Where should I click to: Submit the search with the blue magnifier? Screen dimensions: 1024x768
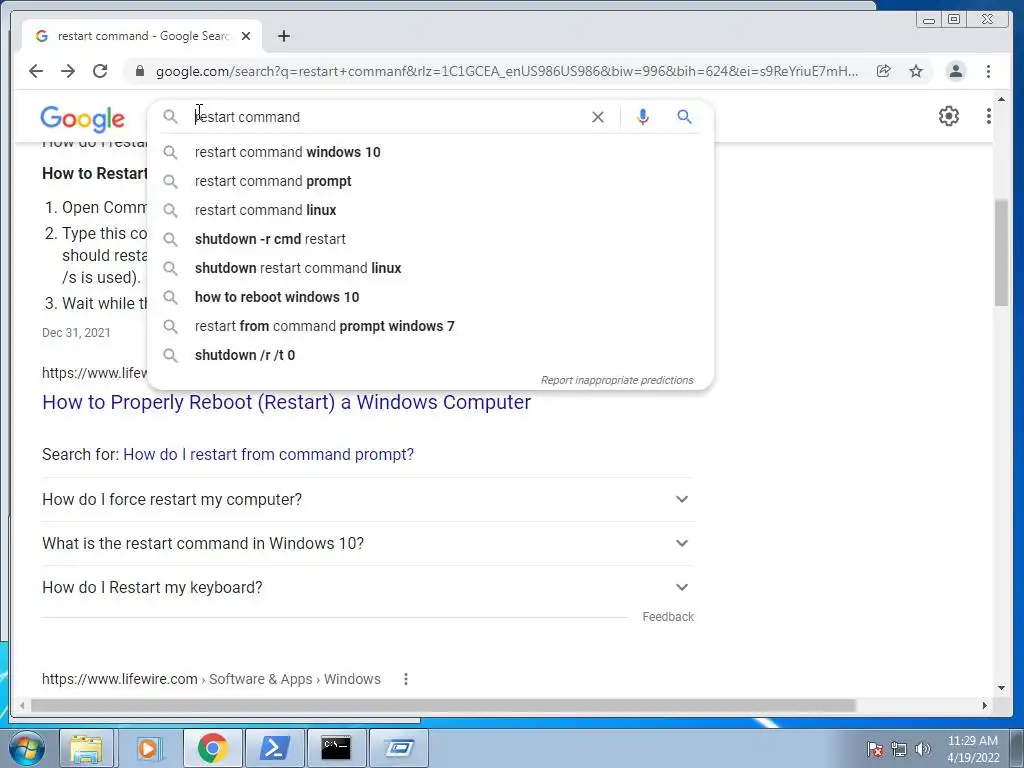point(684,117)
